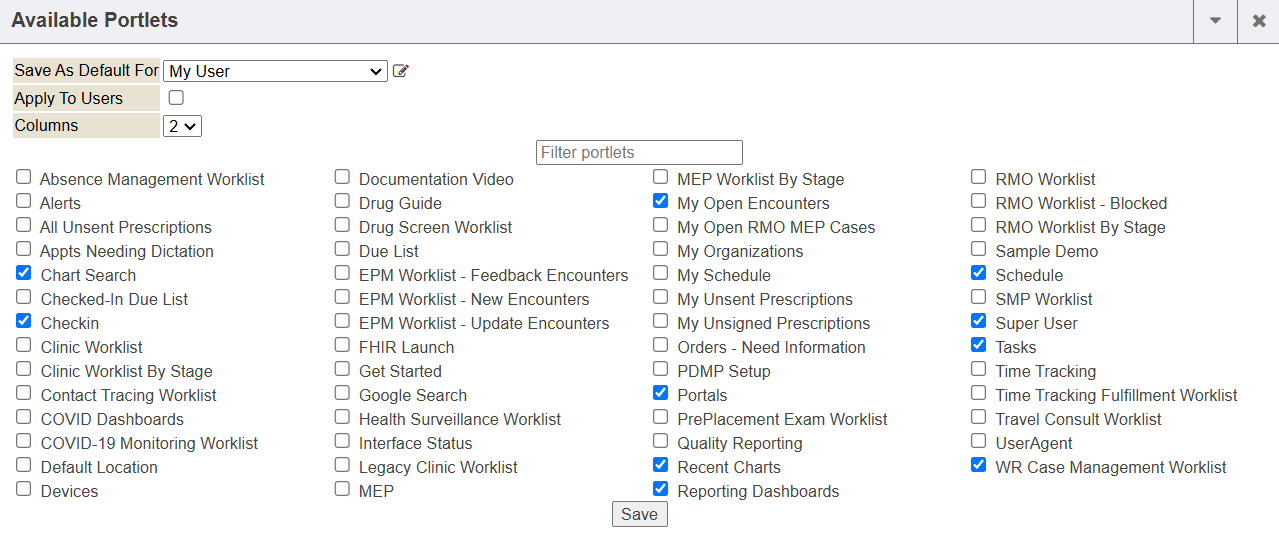Uncheck the Chart Search portlet
1279x545 pixels.
tap(24, 273)
